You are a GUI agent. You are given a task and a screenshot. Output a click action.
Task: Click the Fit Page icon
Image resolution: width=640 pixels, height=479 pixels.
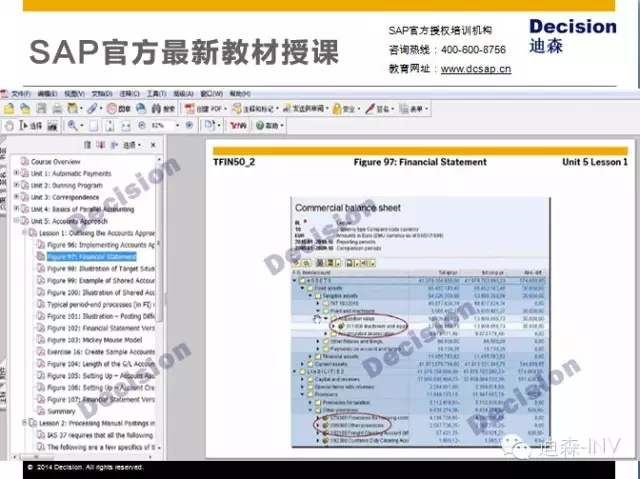109,126
